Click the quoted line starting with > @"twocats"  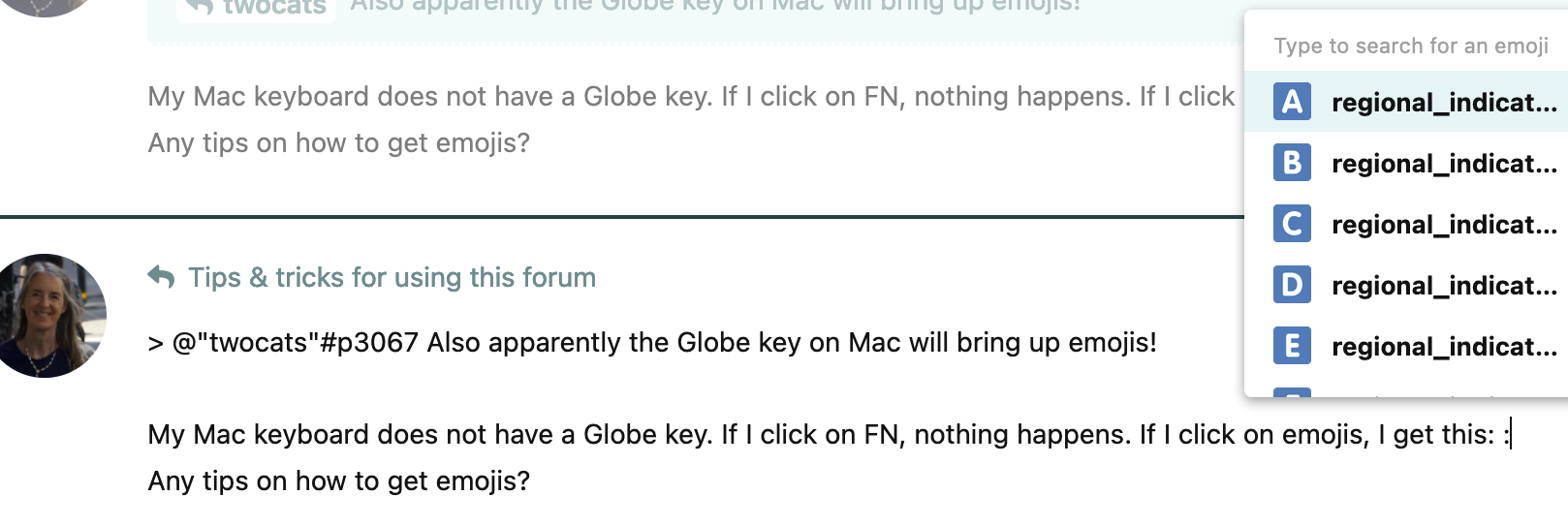(651, 343)
